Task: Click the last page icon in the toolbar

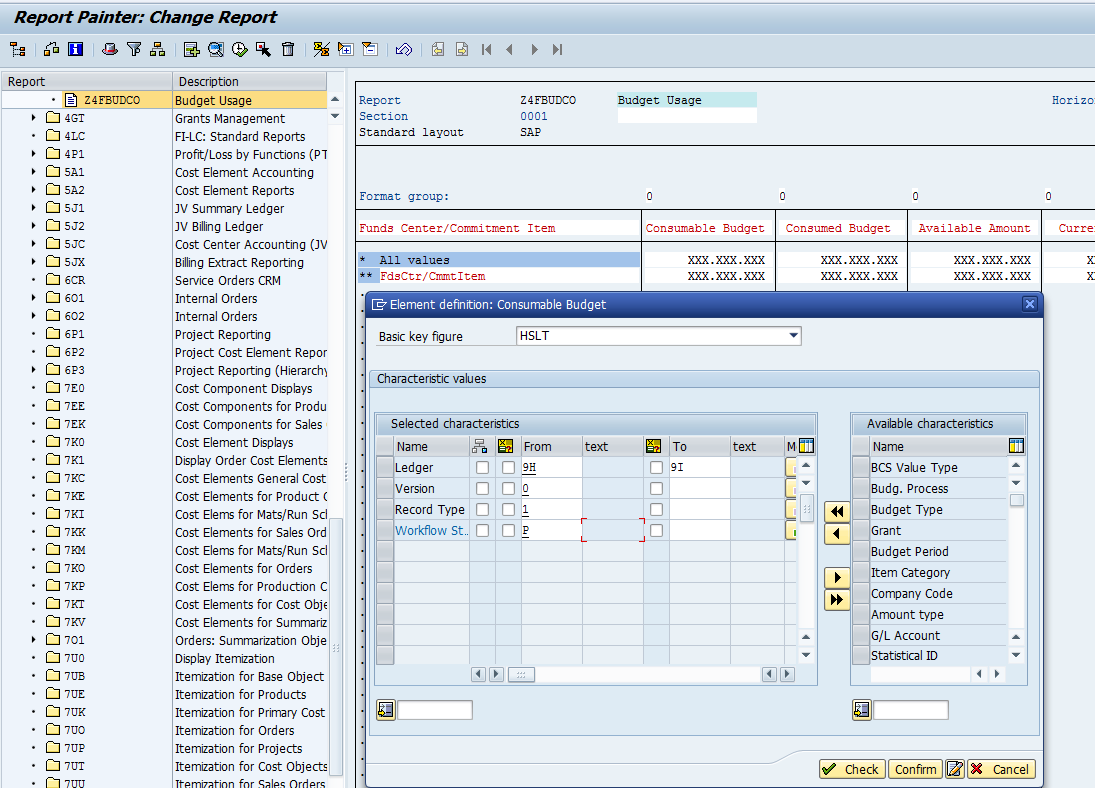Action: (557, 50)
